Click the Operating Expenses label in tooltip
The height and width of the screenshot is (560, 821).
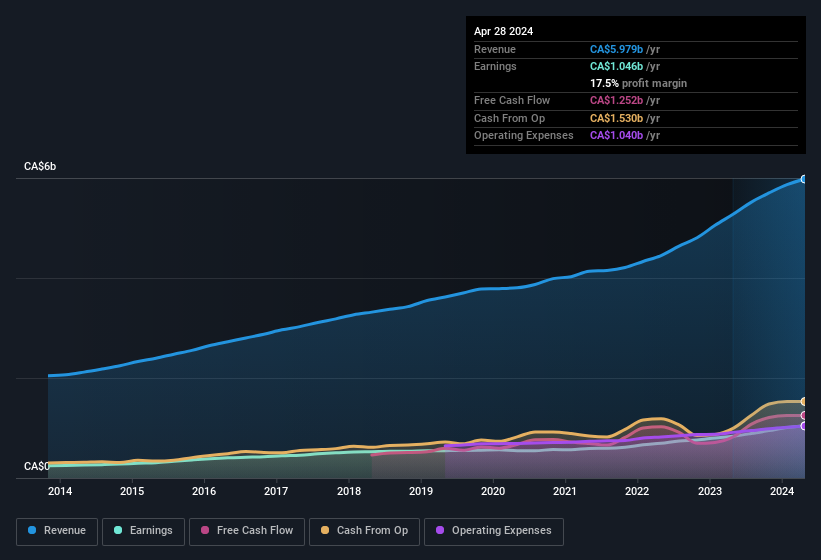(524, 136)
